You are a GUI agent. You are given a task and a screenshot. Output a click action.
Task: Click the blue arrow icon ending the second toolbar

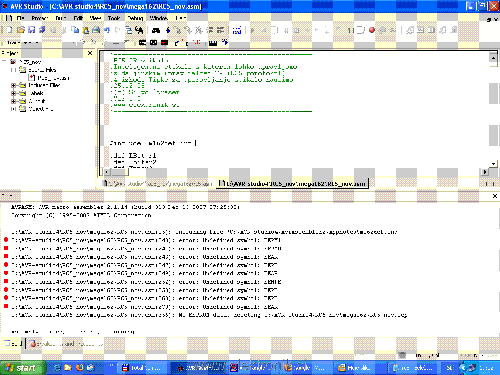(225, 42)
